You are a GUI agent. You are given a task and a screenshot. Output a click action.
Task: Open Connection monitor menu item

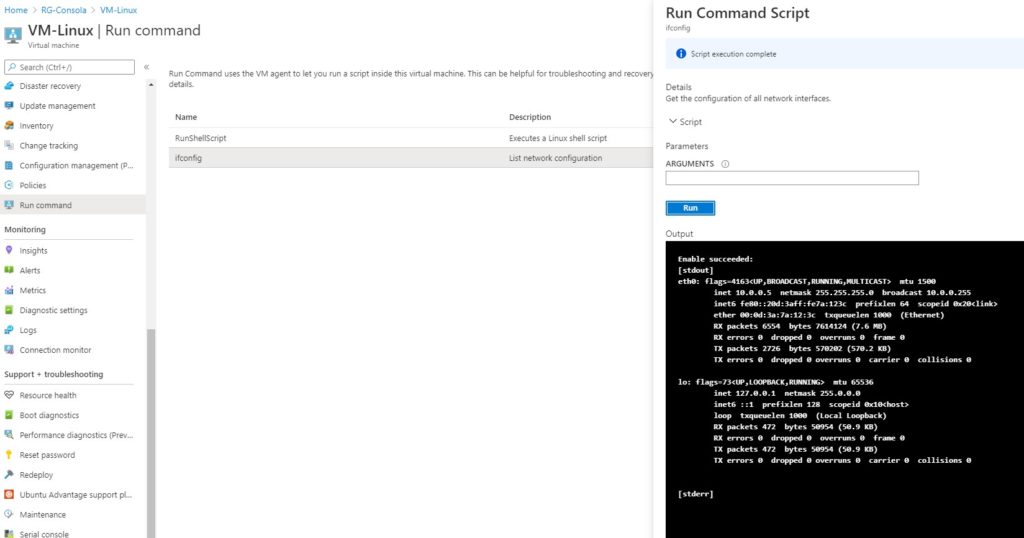[x=56, y=350]
